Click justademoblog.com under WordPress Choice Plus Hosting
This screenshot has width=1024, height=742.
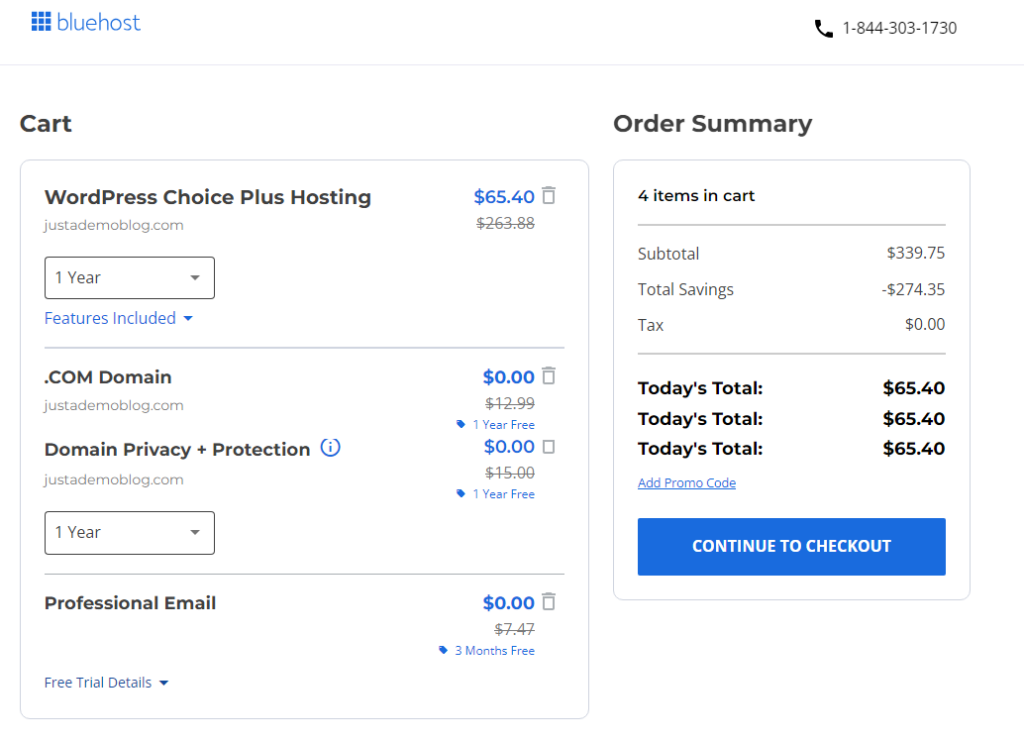[x=114, y=225]
